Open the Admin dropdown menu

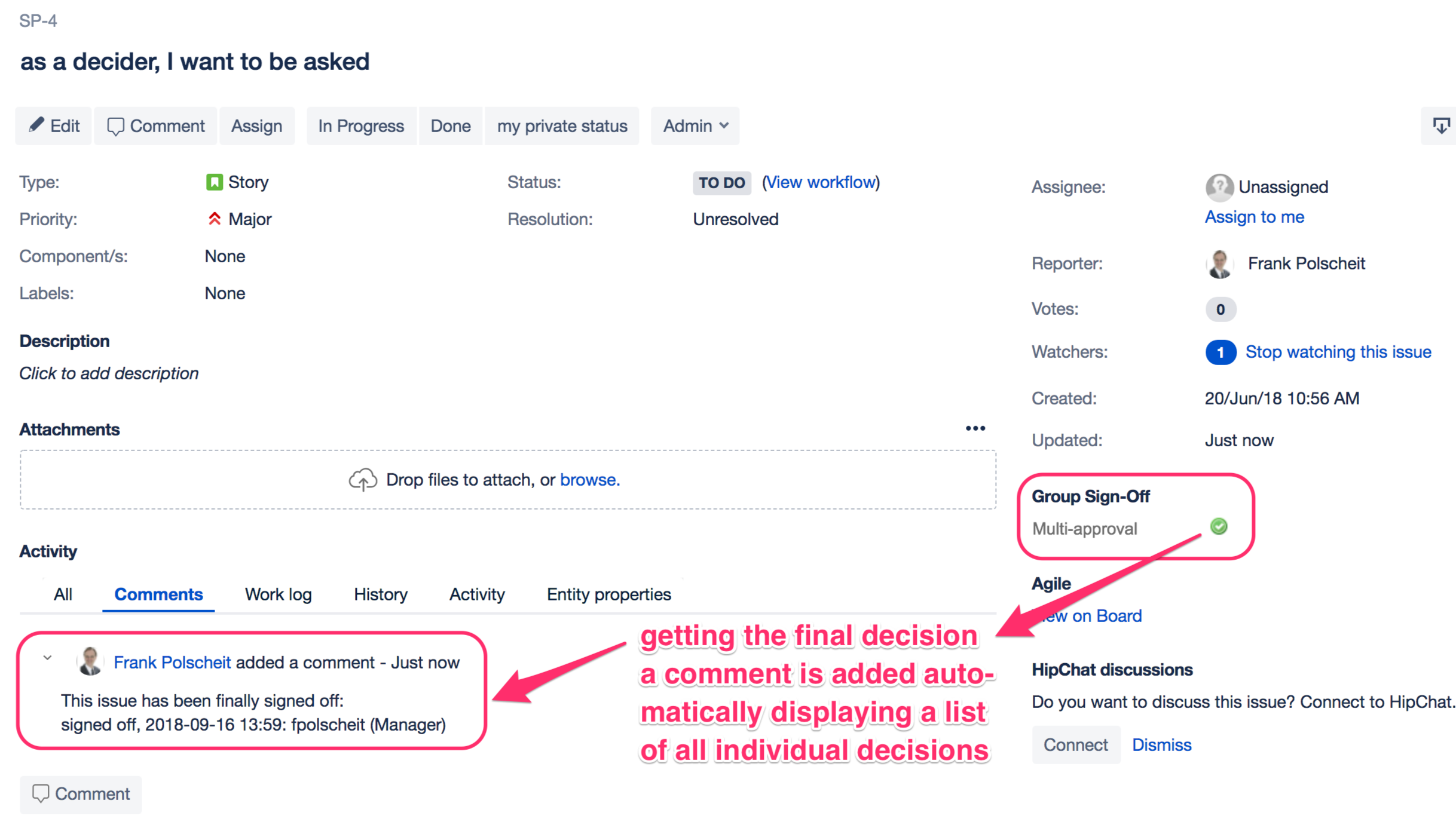coord(695,126)
